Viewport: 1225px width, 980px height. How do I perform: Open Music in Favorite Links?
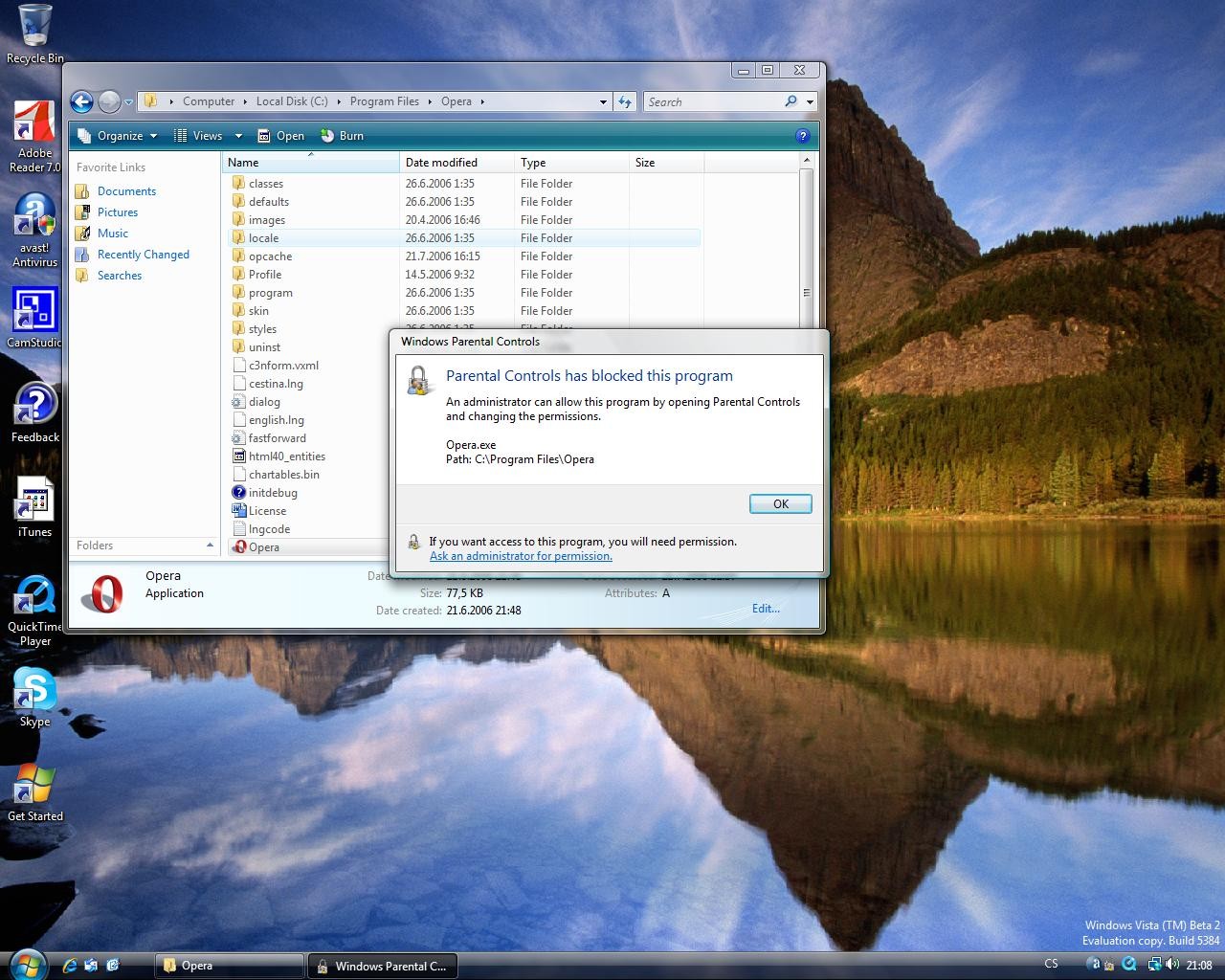(x=113, y=234)
